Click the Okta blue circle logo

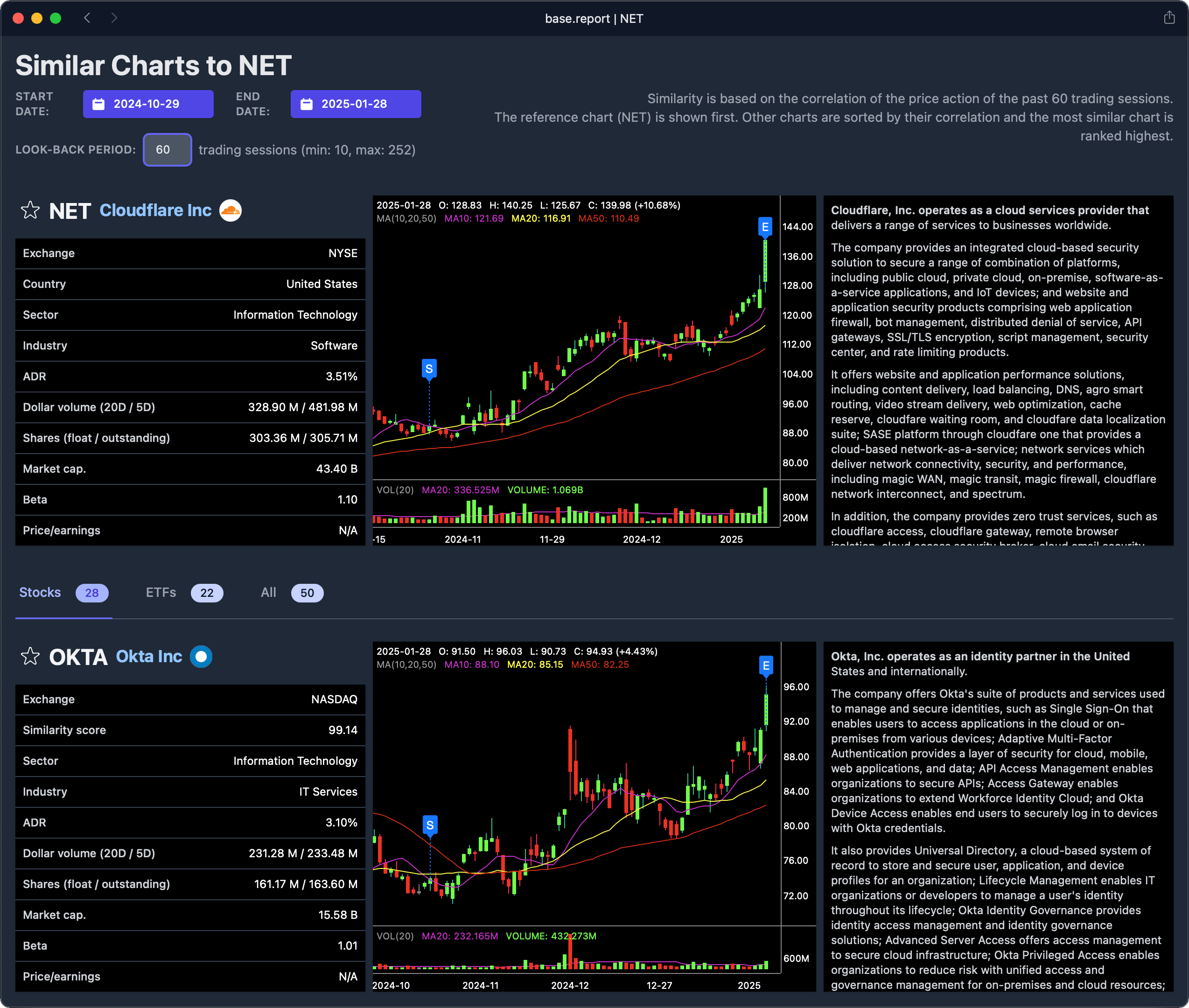(201, 657)
